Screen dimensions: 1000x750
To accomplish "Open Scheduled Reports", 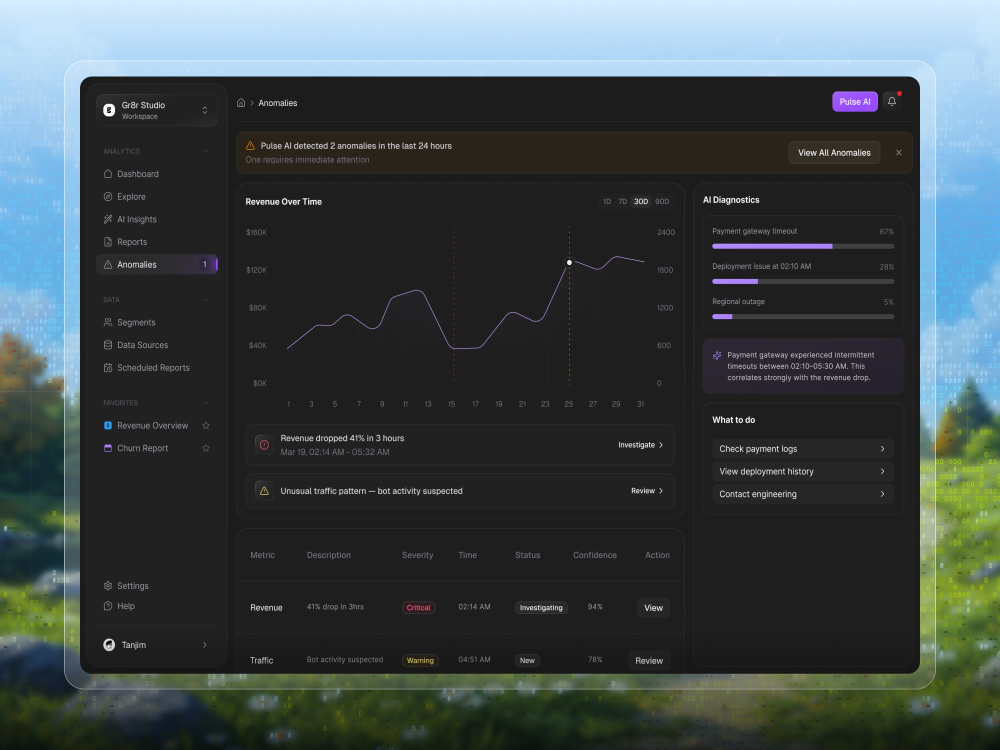I will click(x=156, y=368).
